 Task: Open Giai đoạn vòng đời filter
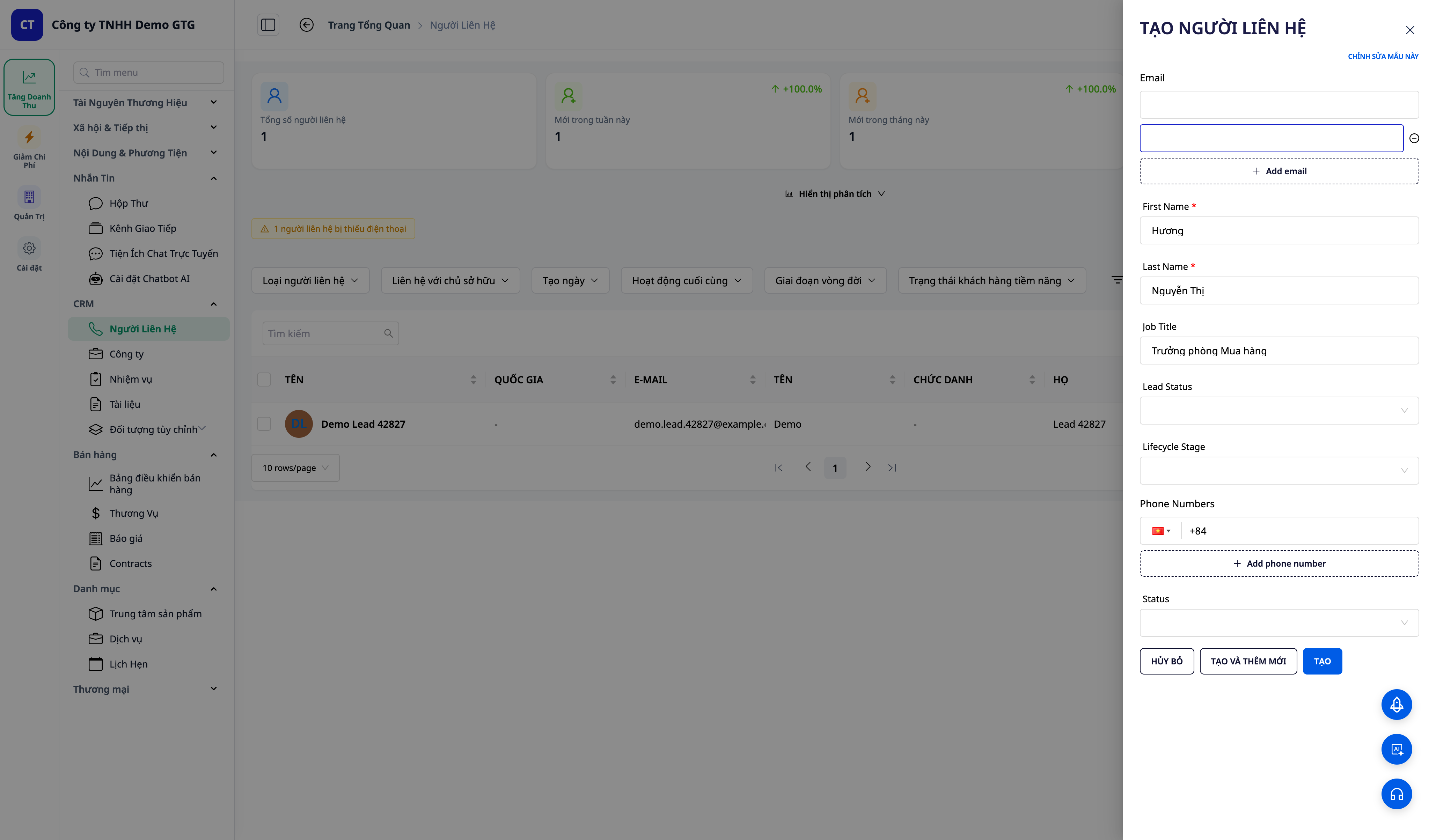pos(825,280)
